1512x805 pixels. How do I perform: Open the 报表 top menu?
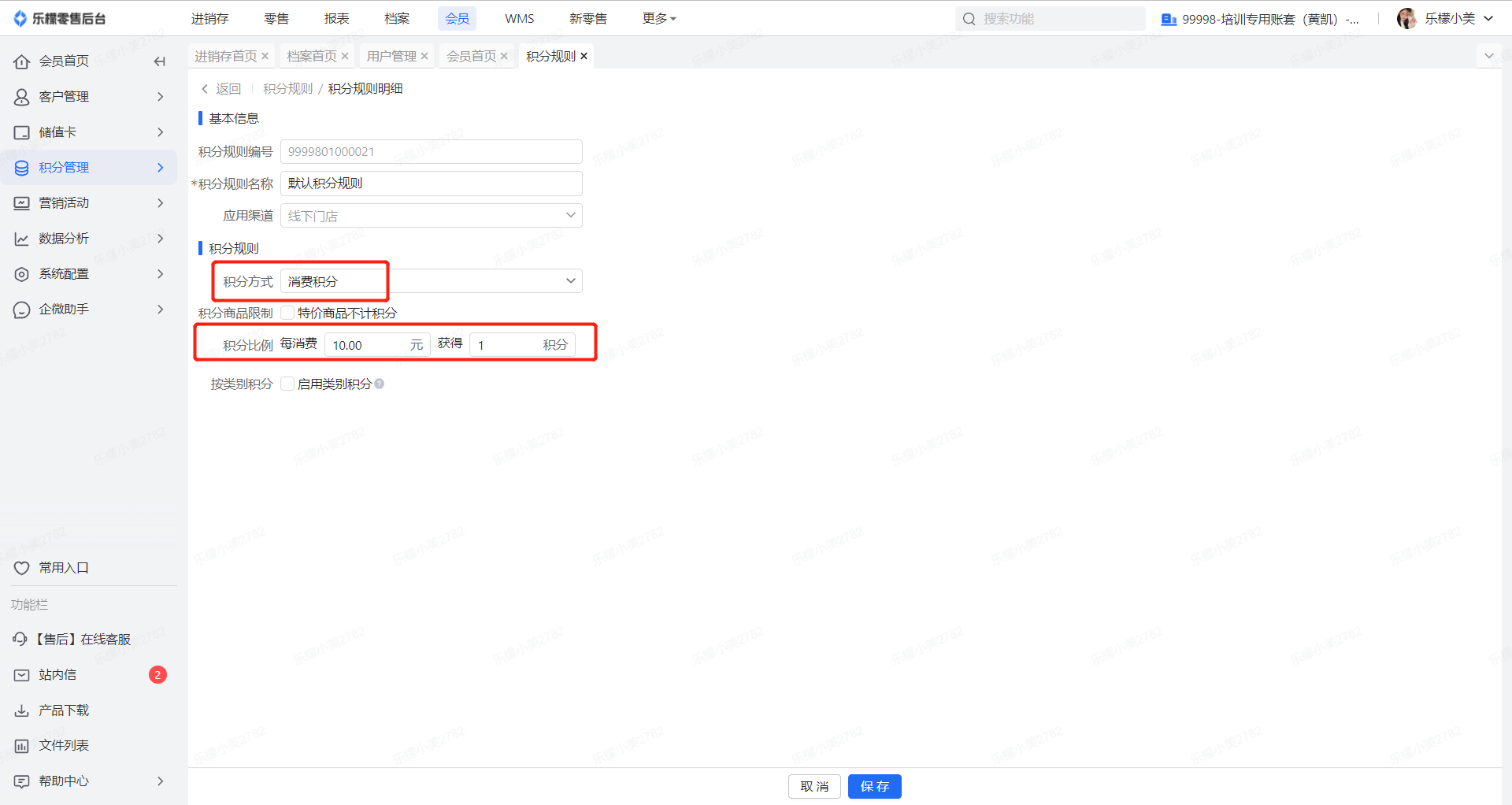[x=337, y=18]
